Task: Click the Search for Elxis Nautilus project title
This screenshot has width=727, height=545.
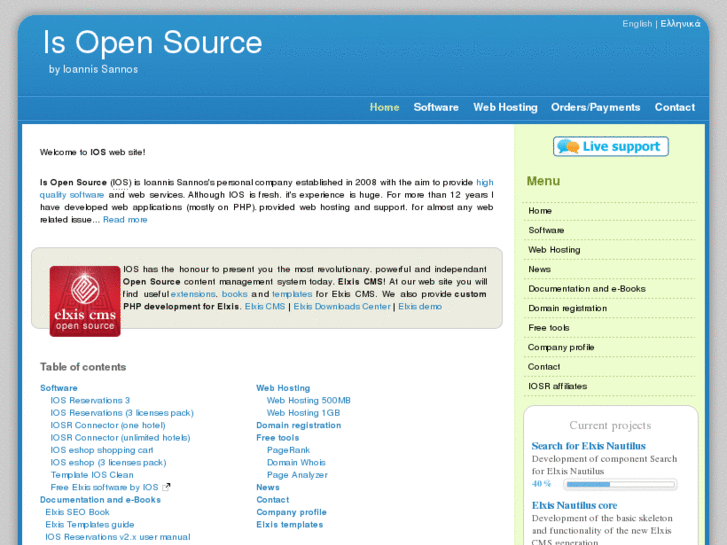Action: point(588,446)
